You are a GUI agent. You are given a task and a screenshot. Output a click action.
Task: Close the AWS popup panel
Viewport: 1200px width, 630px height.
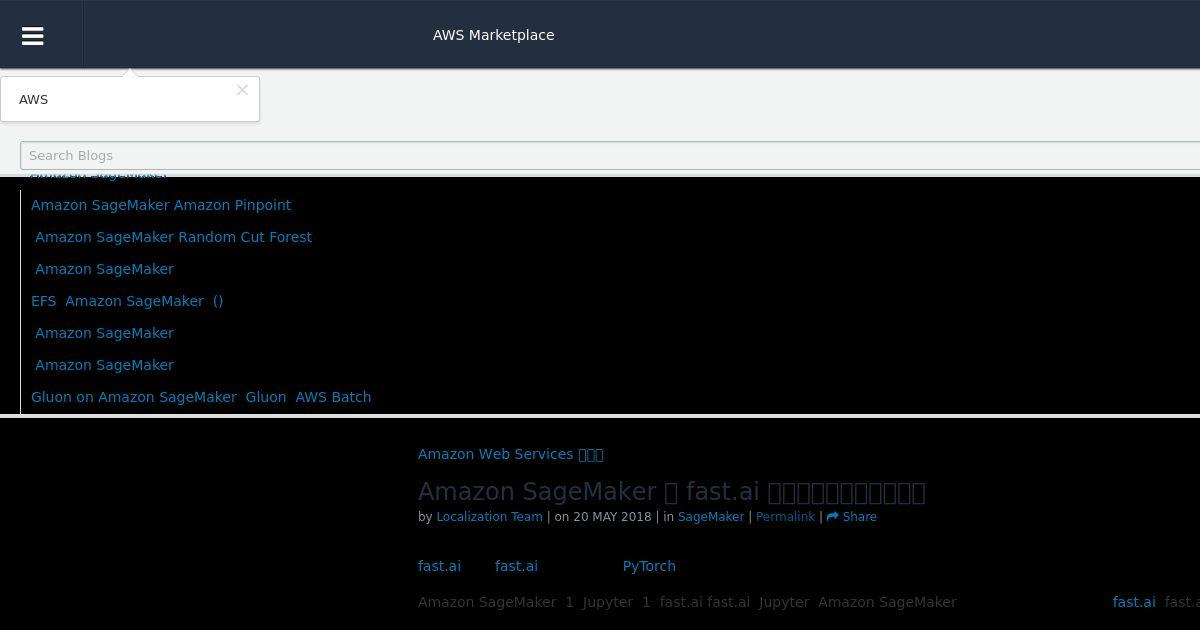pyautogui.click(x=242, y=90)
